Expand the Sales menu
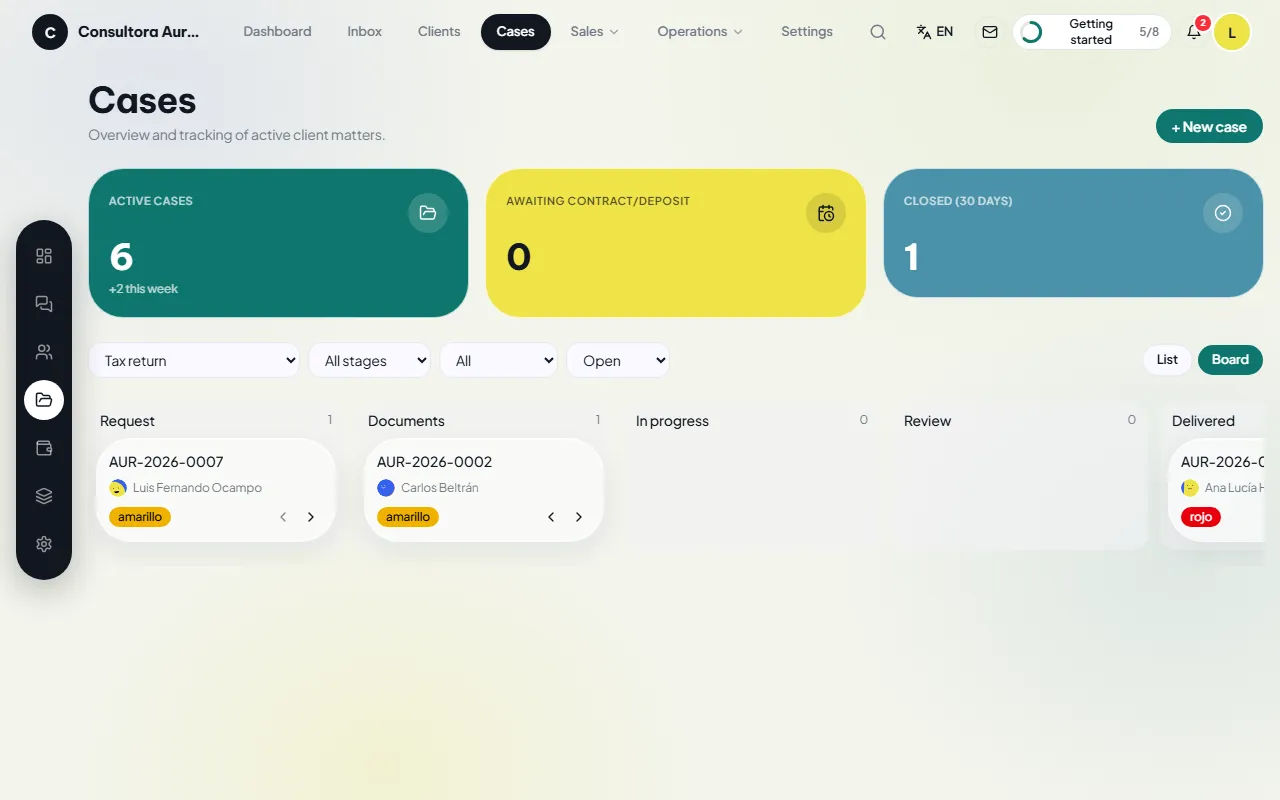Viewport: 1280px width, 800px height. [595, 32]
